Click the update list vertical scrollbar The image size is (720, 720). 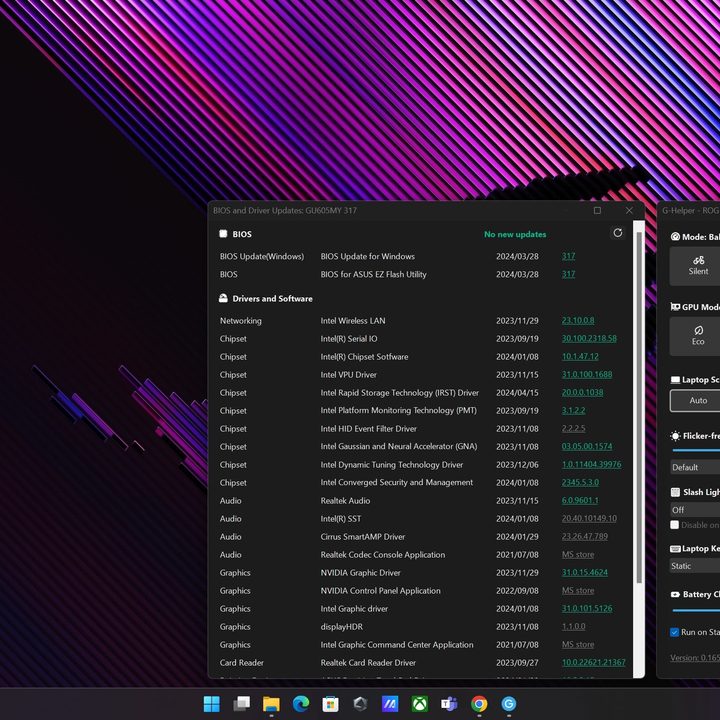(639, 408)
